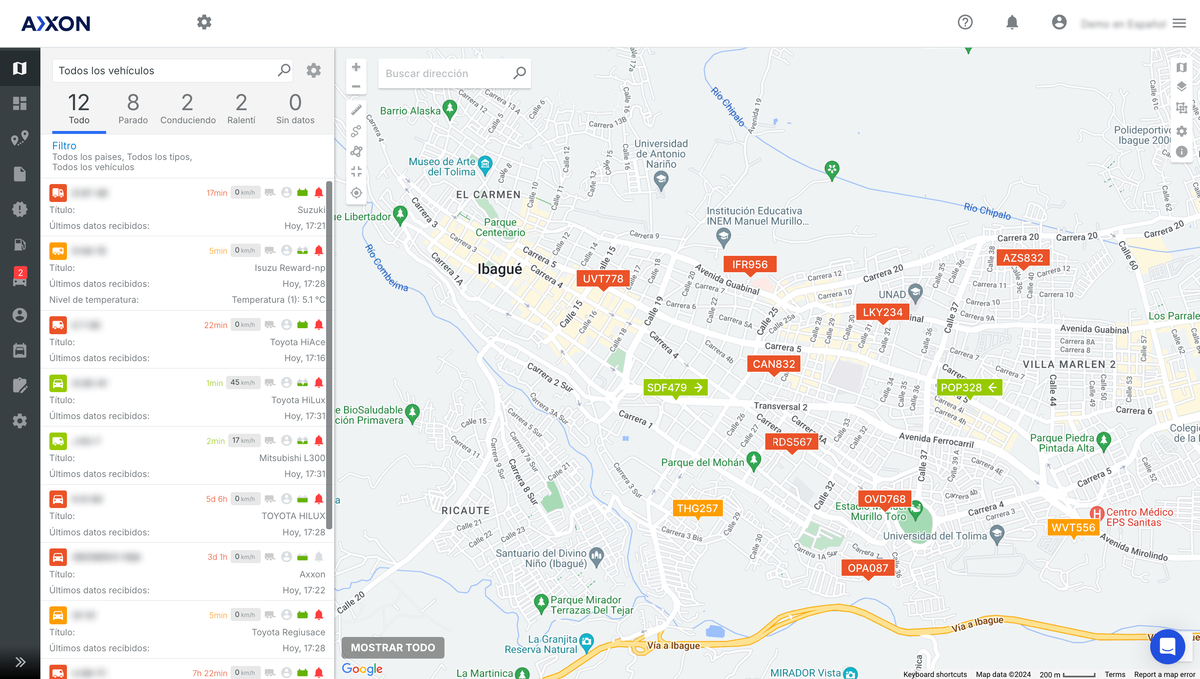Select the UVT778 vehicle marker
The height and width of the screenshot is (679, 1200).
click(603, 279)
